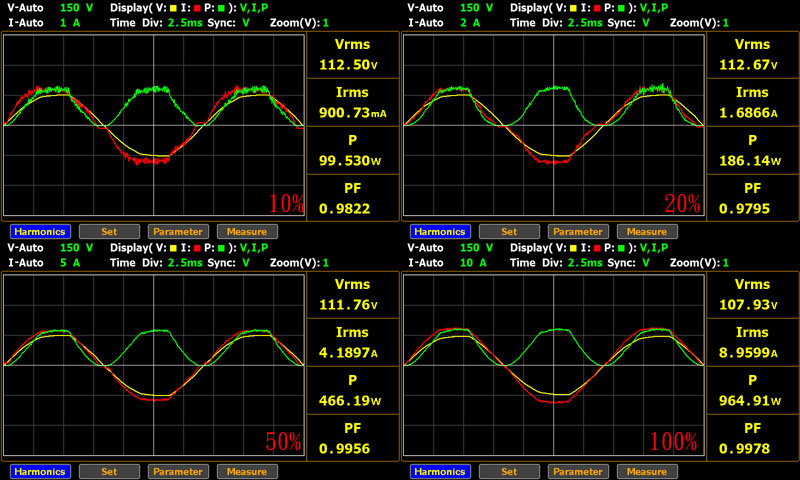Image resolution: width=800 pixels, height=480 pixels.
Task: Select Vrms reading 111.76V
Action: click(x=348, y=305)
